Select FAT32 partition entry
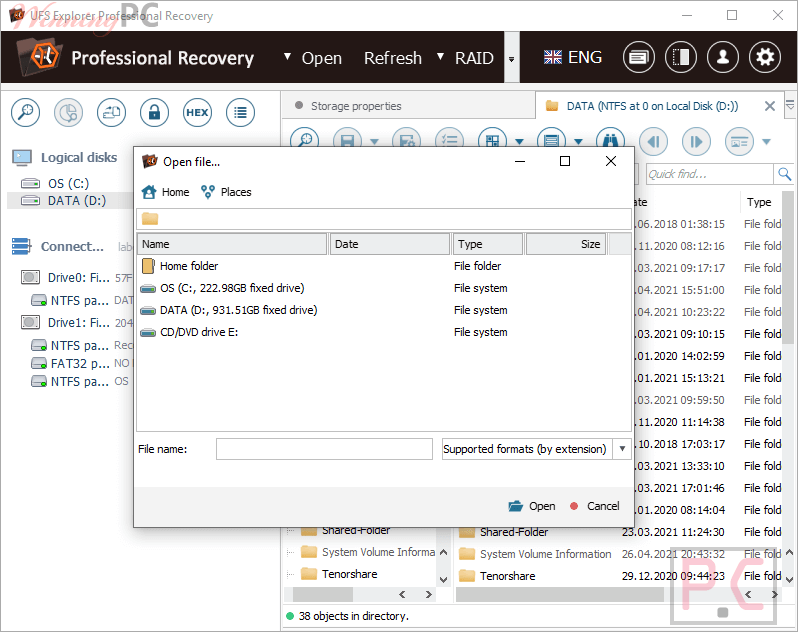Screen dimensions: 798x632 [x=80, y=363]
